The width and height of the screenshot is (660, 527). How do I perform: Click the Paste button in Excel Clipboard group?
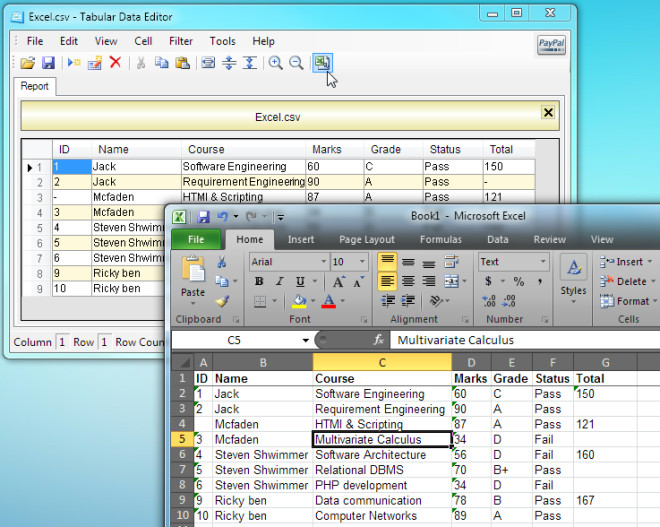coord(193,280)
